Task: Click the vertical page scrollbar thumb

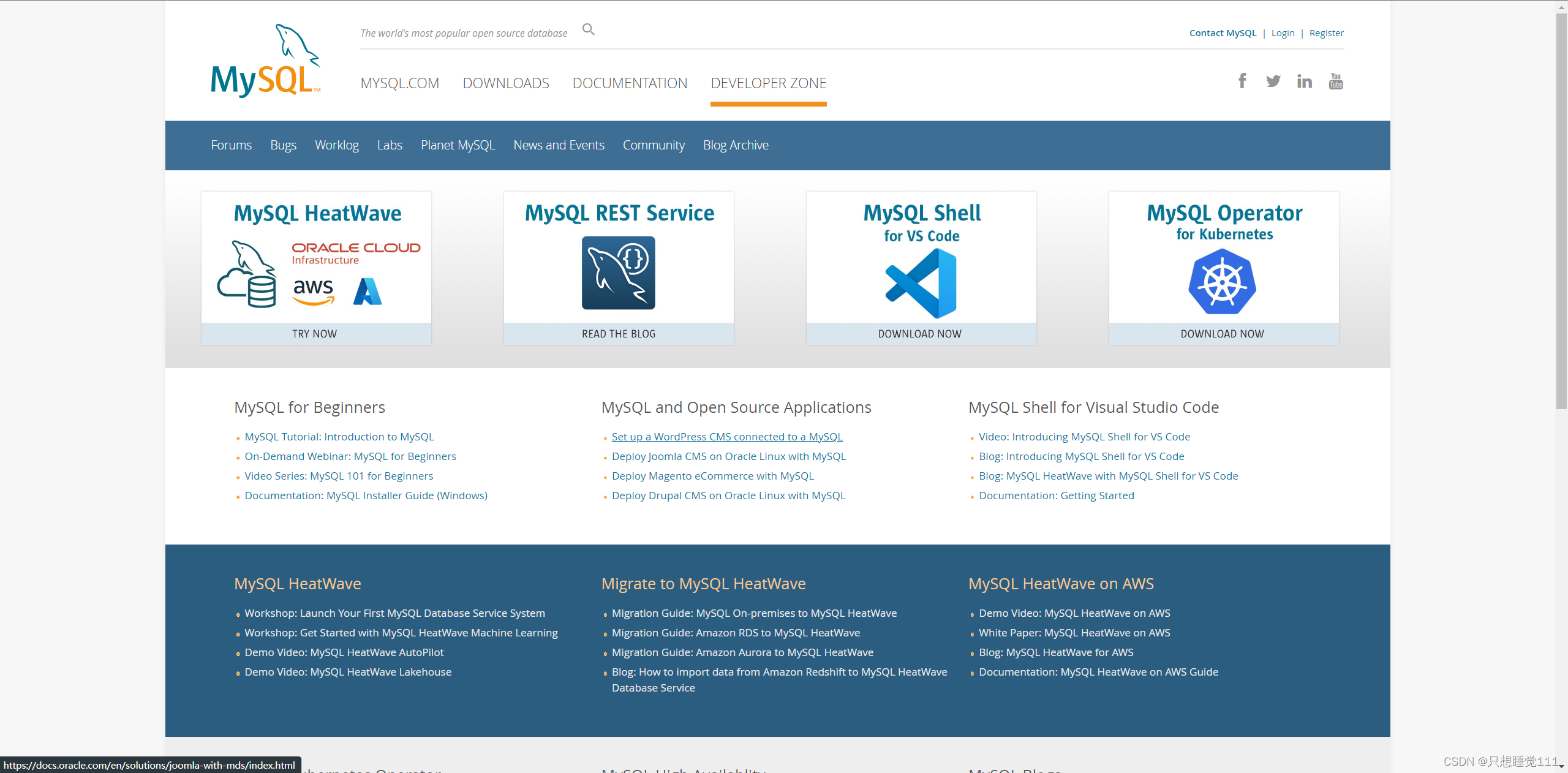Action: click(x=1561, y=211)
